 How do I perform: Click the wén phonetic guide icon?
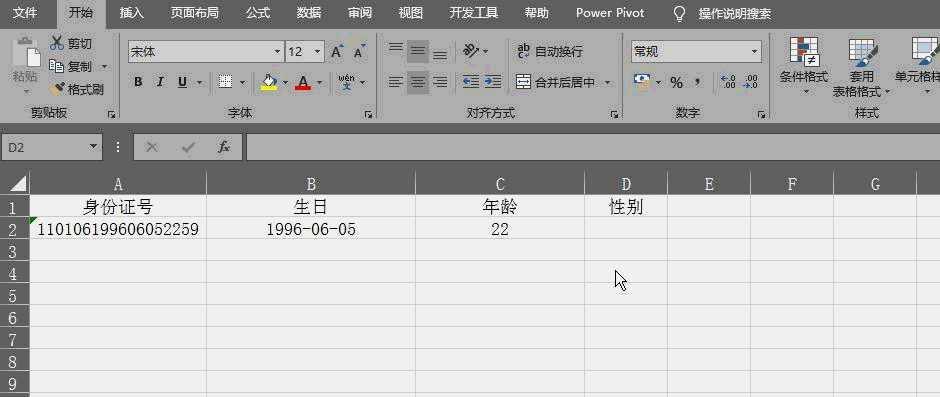point(346,82)
